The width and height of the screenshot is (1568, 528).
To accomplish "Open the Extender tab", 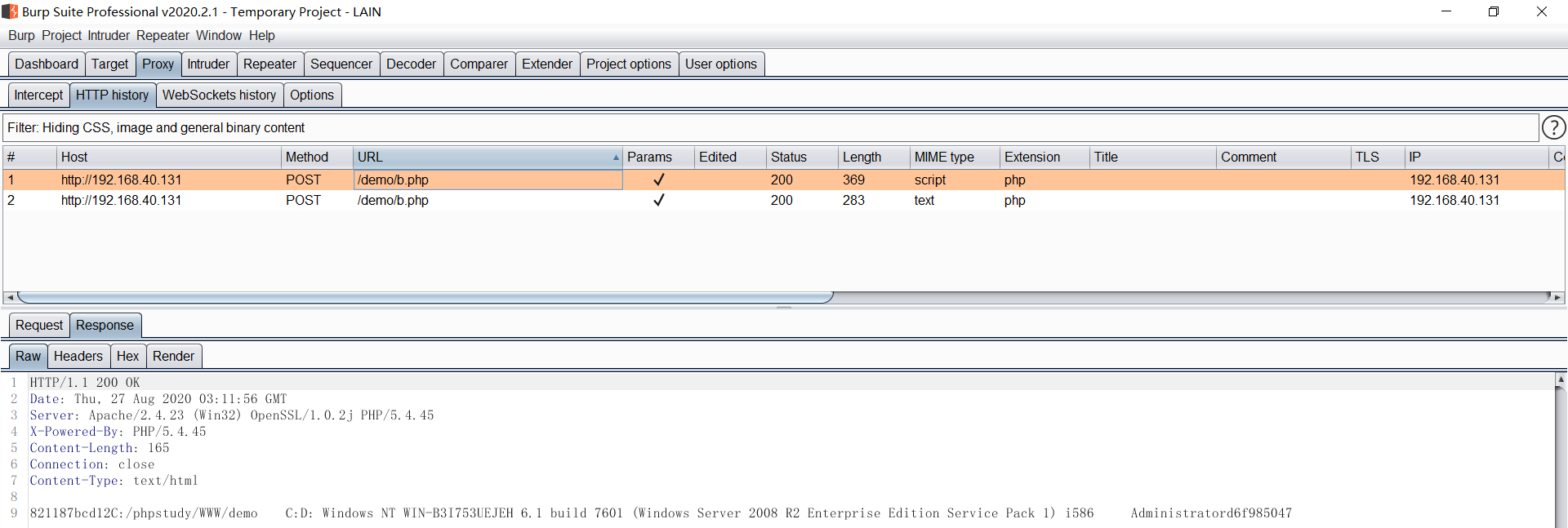I will click(547, 64).
